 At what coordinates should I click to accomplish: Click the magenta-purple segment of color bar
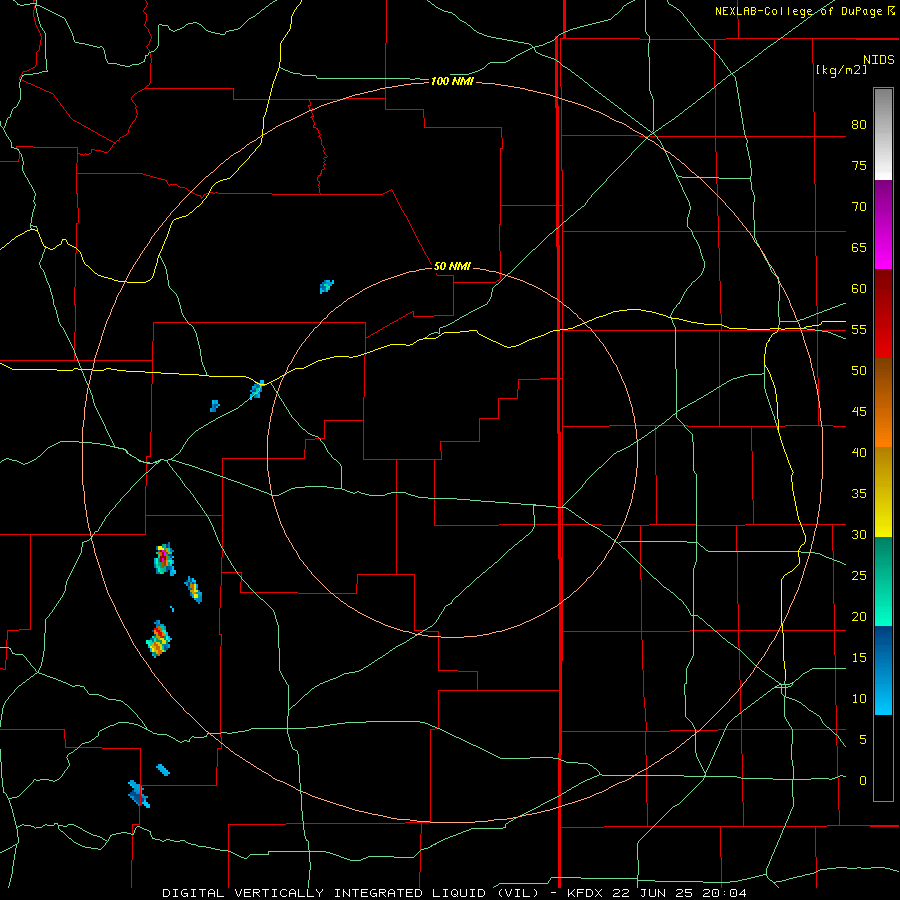[x=883, y=225]
